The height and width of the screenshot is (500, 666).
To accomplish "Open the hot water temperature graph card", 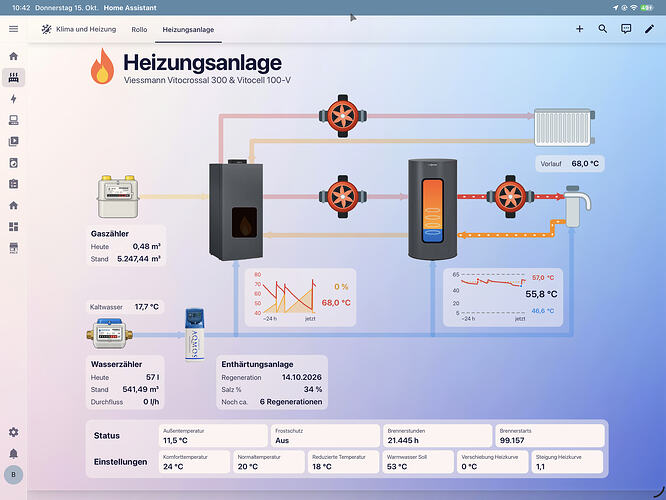I will (503, 297).
